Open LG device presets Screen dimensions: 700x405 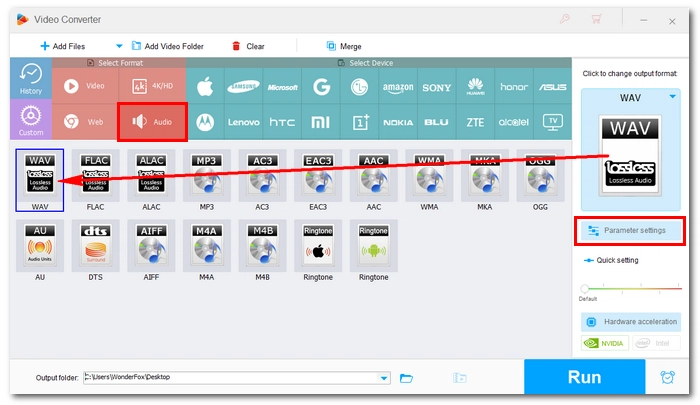pos(359,86)
